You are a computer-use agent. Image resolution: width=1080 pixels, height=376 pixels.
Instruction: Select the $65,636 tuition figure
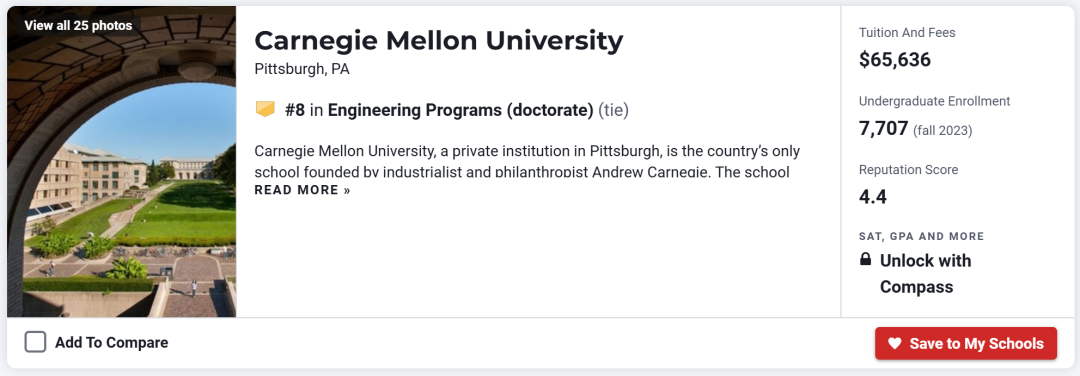click(895, 60)
